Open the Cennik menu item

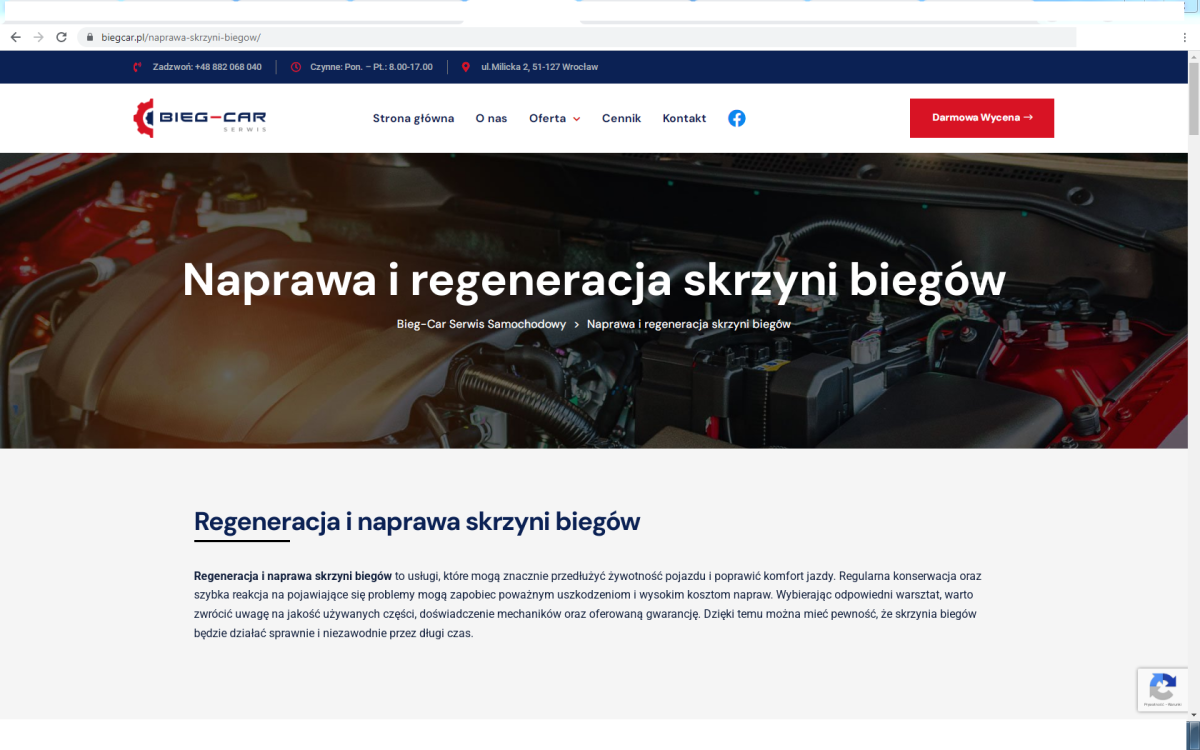621,118
